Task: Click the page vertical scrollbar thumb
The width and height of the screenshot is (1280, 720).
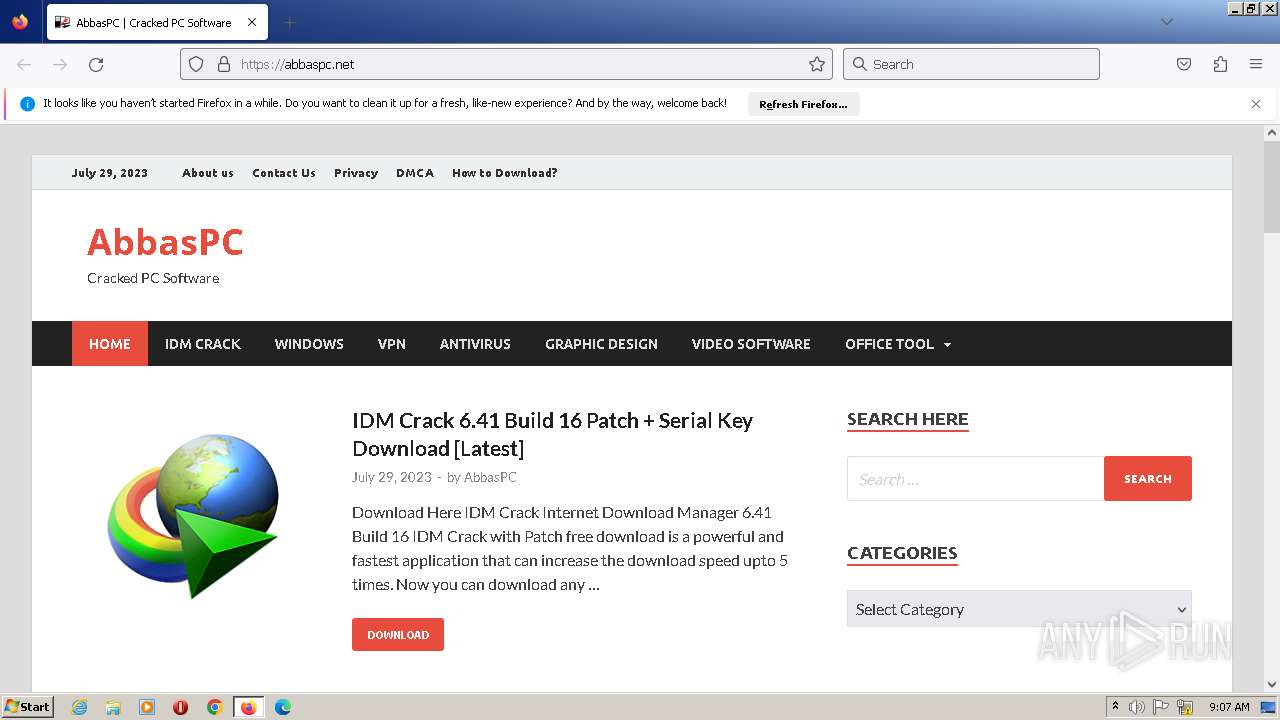Action: (1272, 188)
